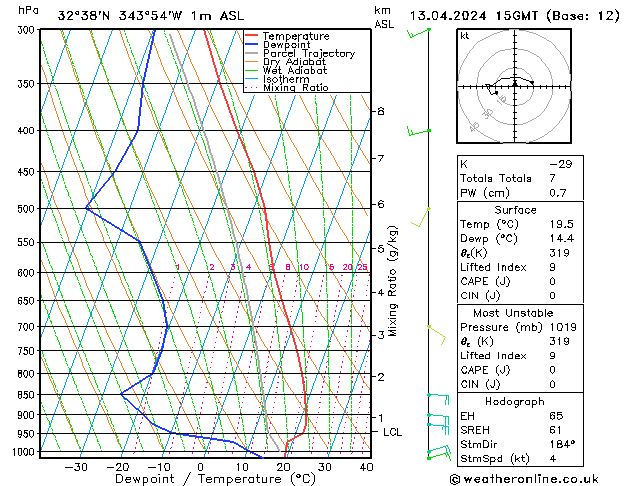Select the Parcel Trajectory legend entry
The image size is (629, 486).
point(300,53)
